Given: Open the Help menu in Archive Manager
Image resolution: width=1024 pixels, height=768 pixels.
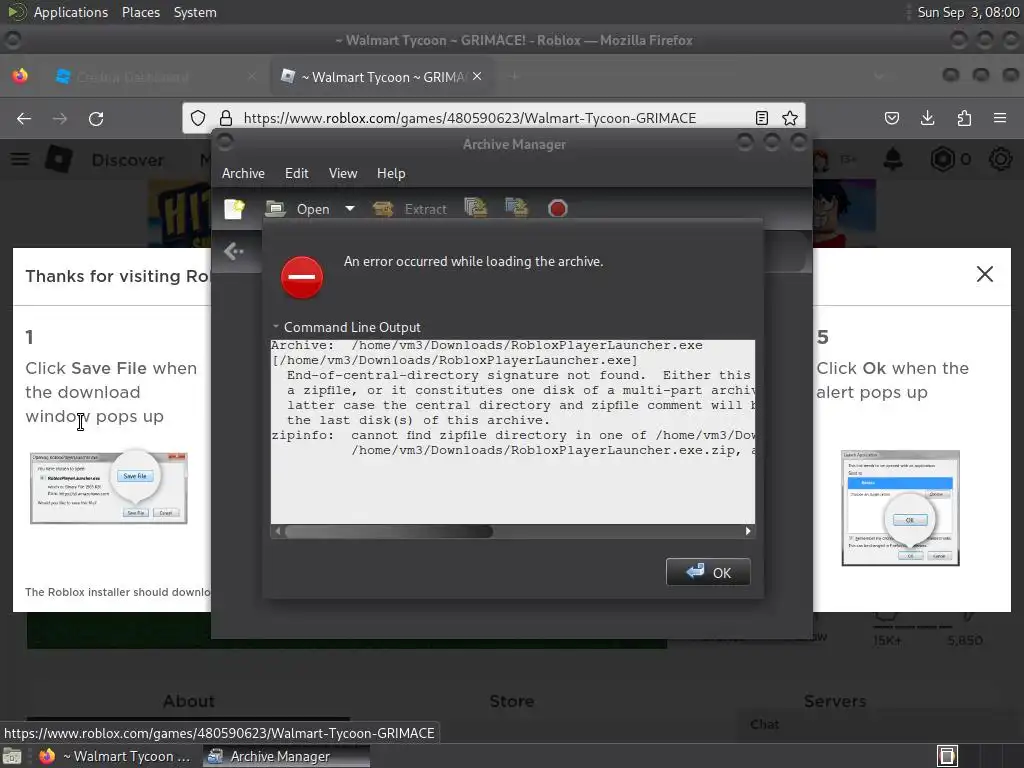Looking at the screenshot, I should [x=391, y=173].
